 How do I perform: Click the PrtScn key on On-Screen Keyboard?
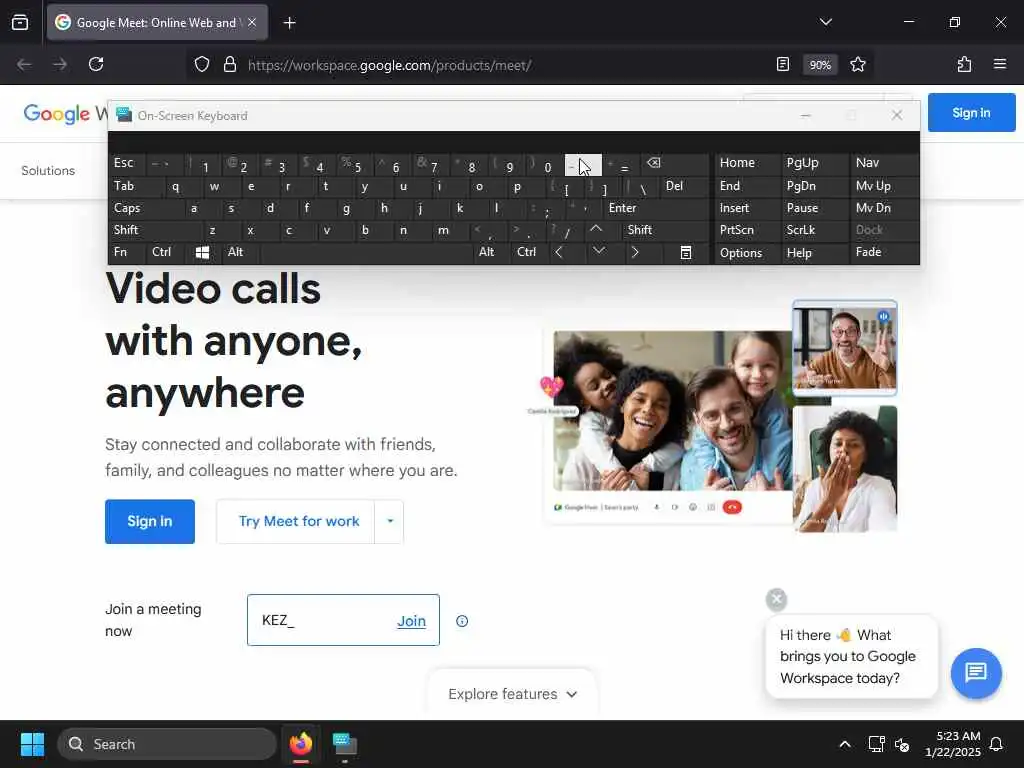747,230
